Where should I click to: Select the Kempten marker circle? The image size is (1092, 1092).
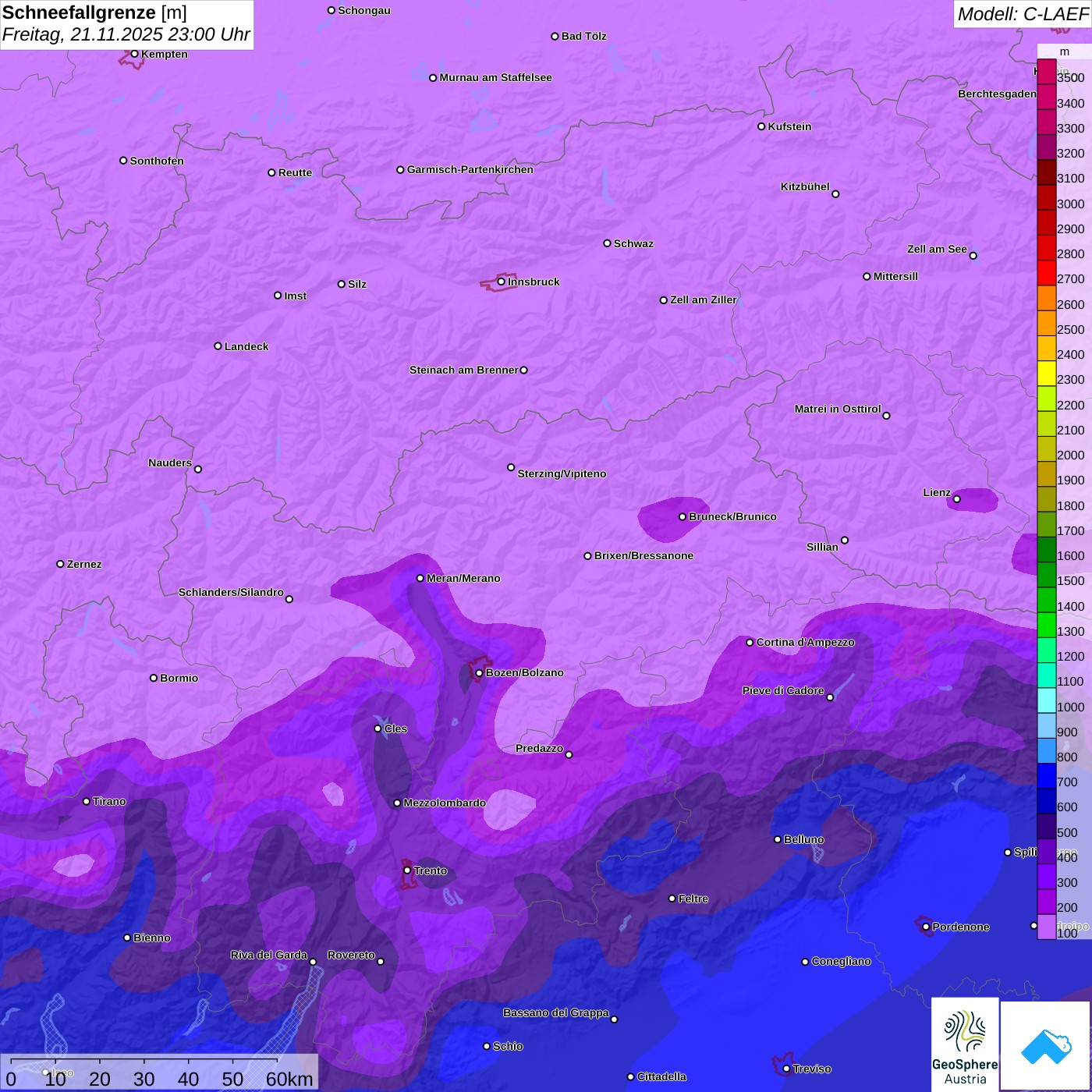(x=134, y=54)
